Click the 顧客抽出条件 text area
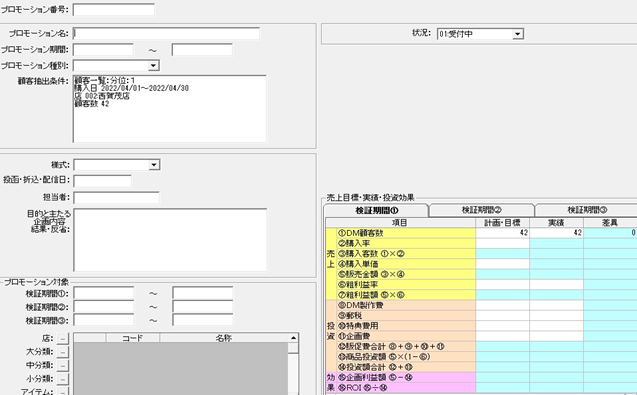 (169, 109)
